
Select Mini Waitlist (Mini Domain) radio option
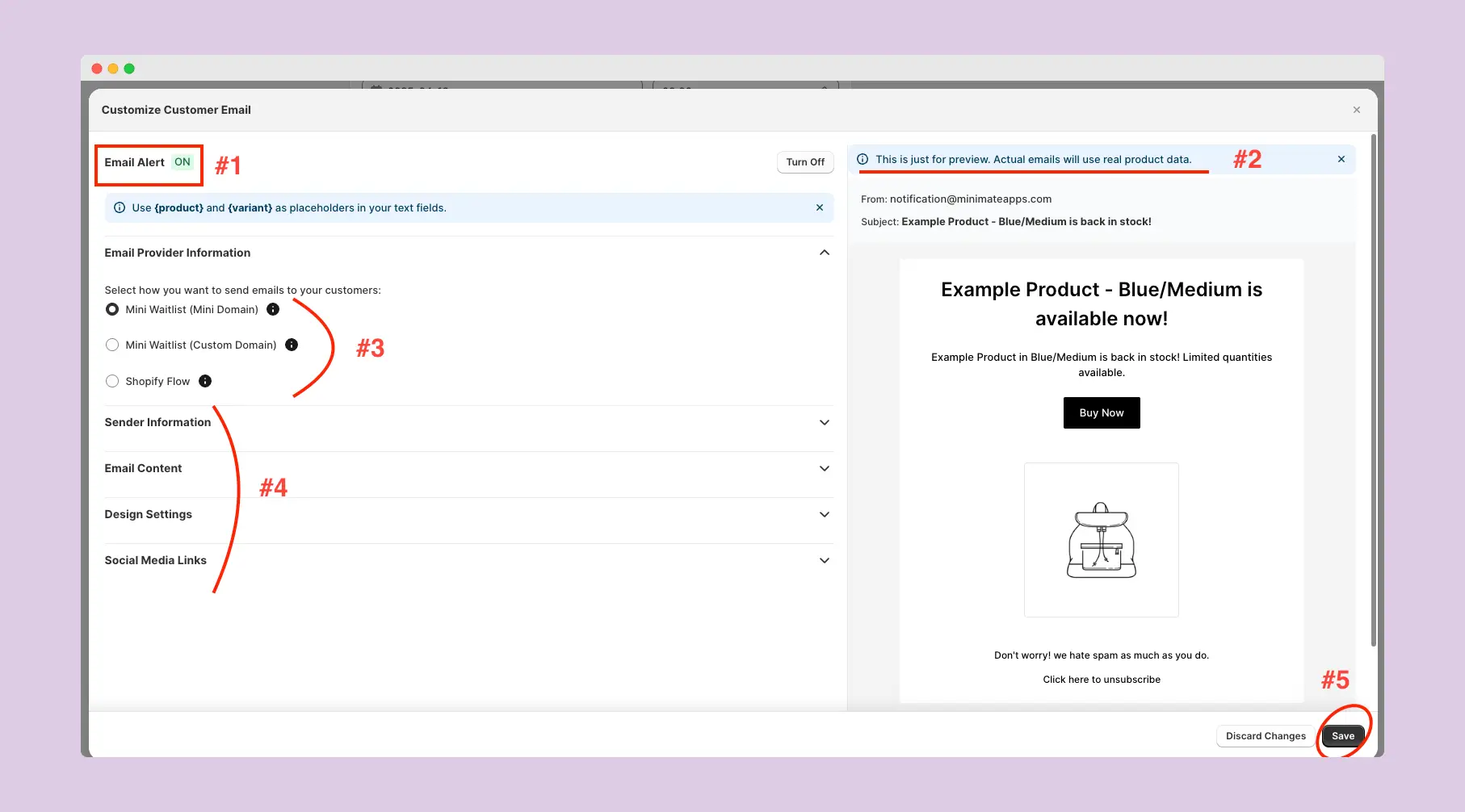point(112,309)
